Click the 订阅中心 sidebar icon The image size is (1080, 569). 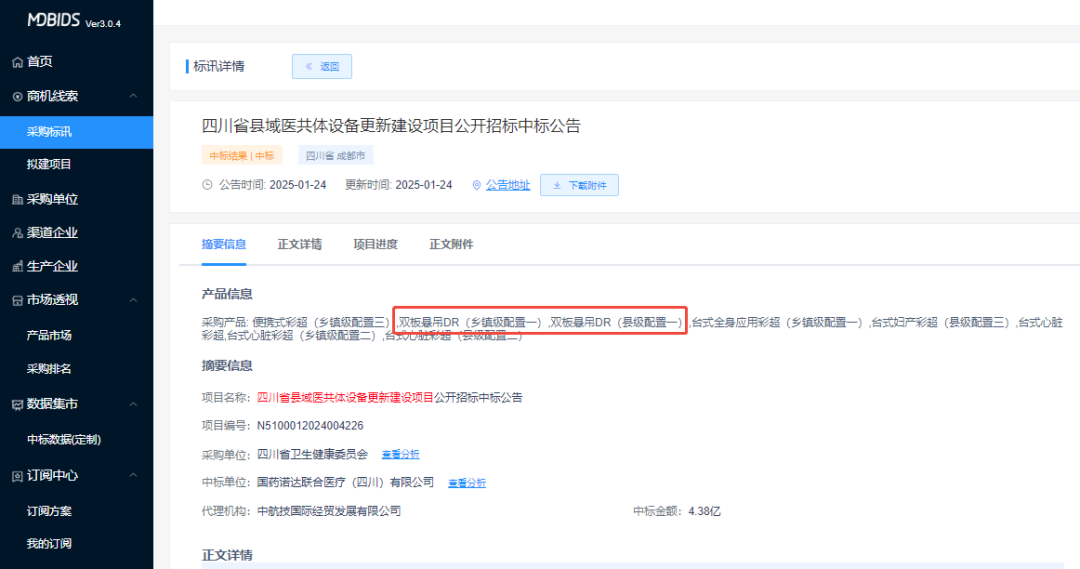click(17, 476)
